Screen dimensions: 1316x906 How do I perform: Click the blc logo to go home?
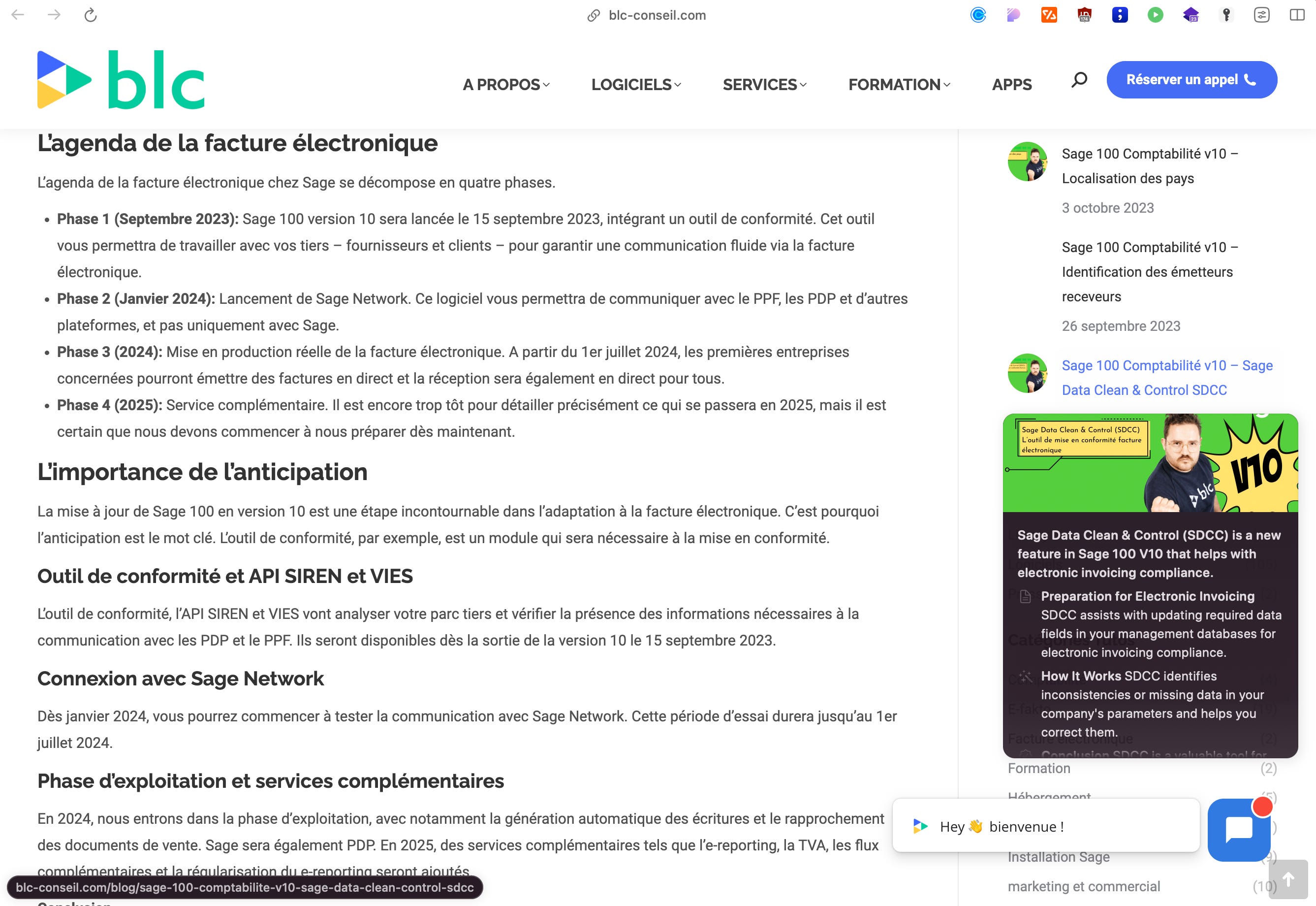(x=121, y=79)
